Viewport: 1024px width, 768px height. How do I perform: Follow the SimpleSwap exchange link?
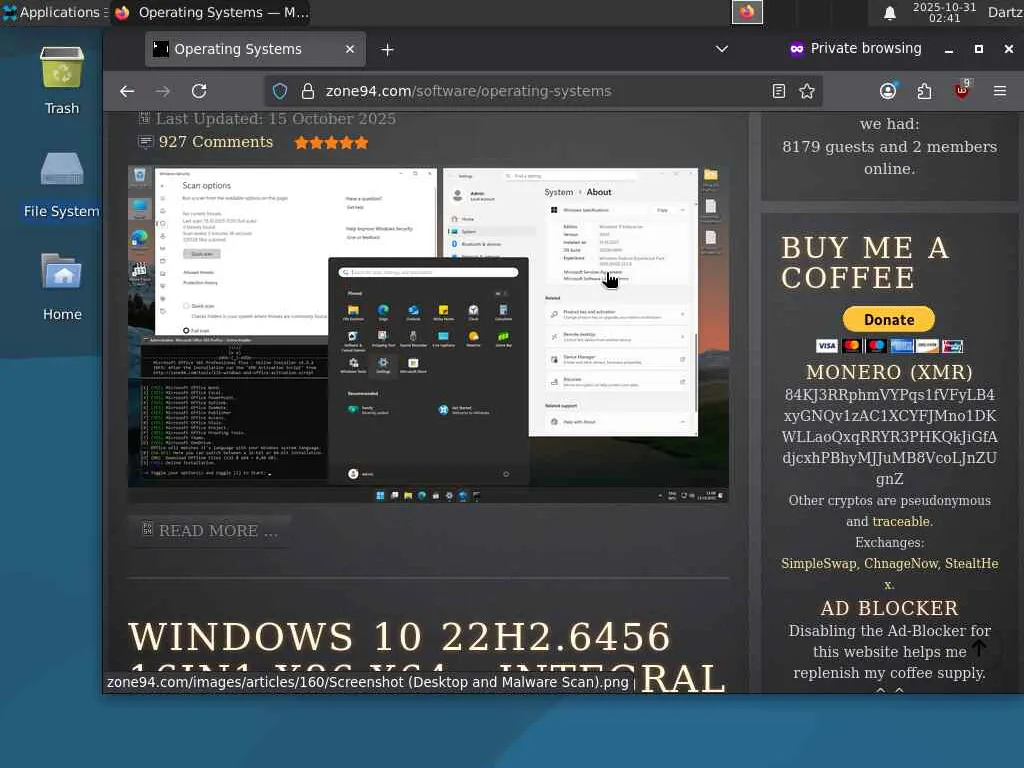click(818, 564)
